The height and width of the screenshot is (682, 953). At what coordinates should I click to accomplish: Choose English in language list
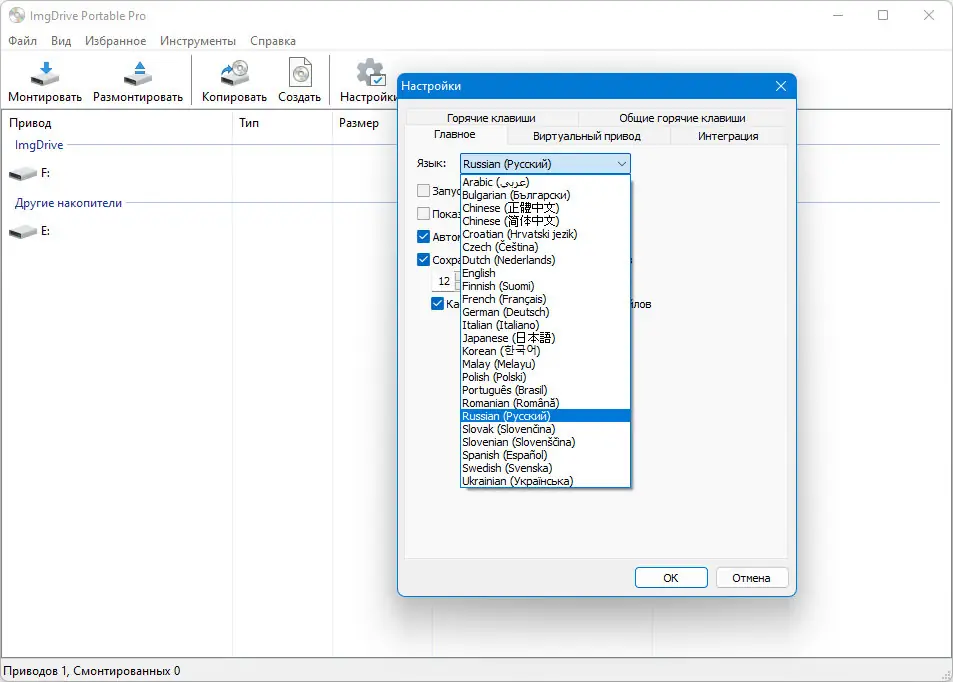pyautogui.click(x=545, y=273)
